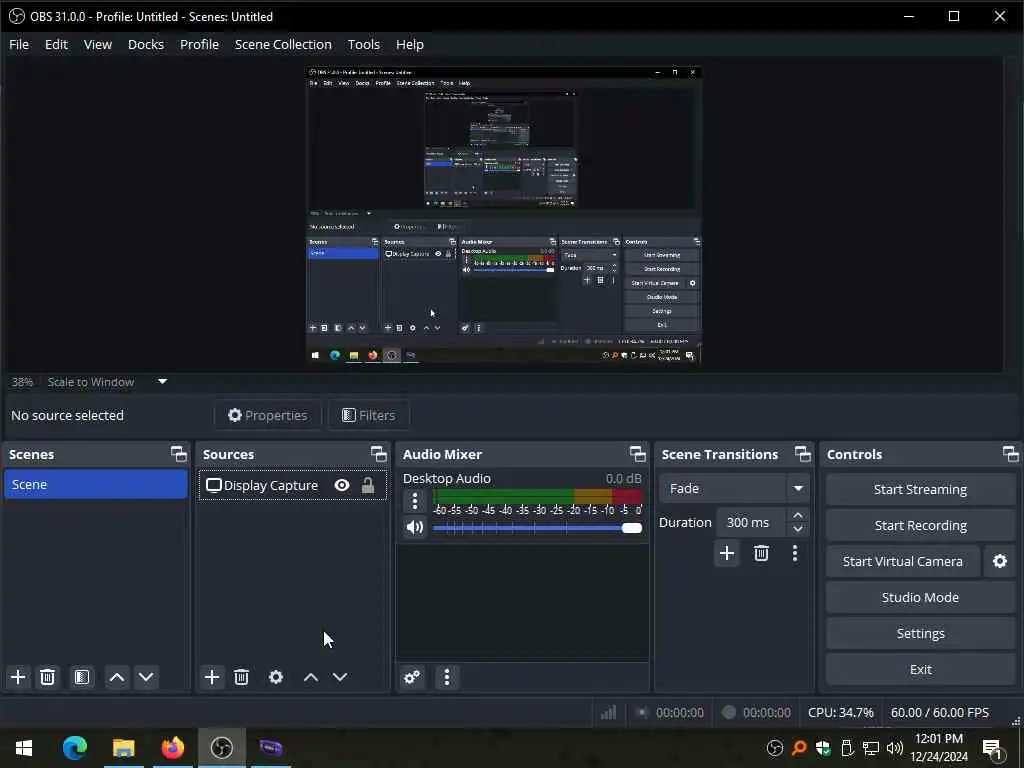Viewport: 1024px width, 768px height.
Task: Lock the Display Capture source
Action: click(x=368, y=485)
